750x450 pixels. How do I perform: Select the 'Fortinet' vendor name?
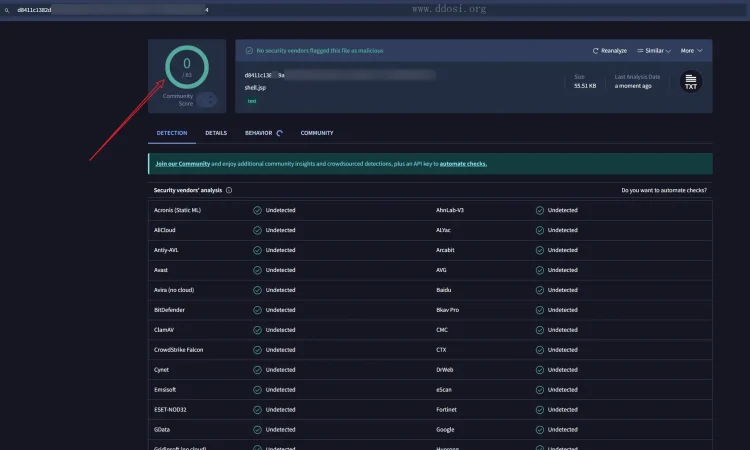(446, 410)
